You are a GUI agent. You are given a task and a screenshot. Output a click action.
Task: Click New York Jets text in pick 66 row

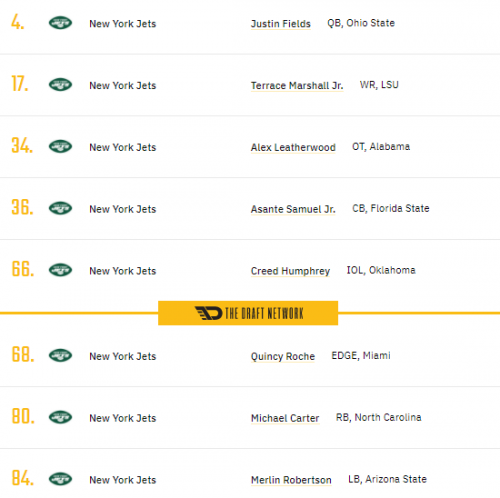coord(123,271)
